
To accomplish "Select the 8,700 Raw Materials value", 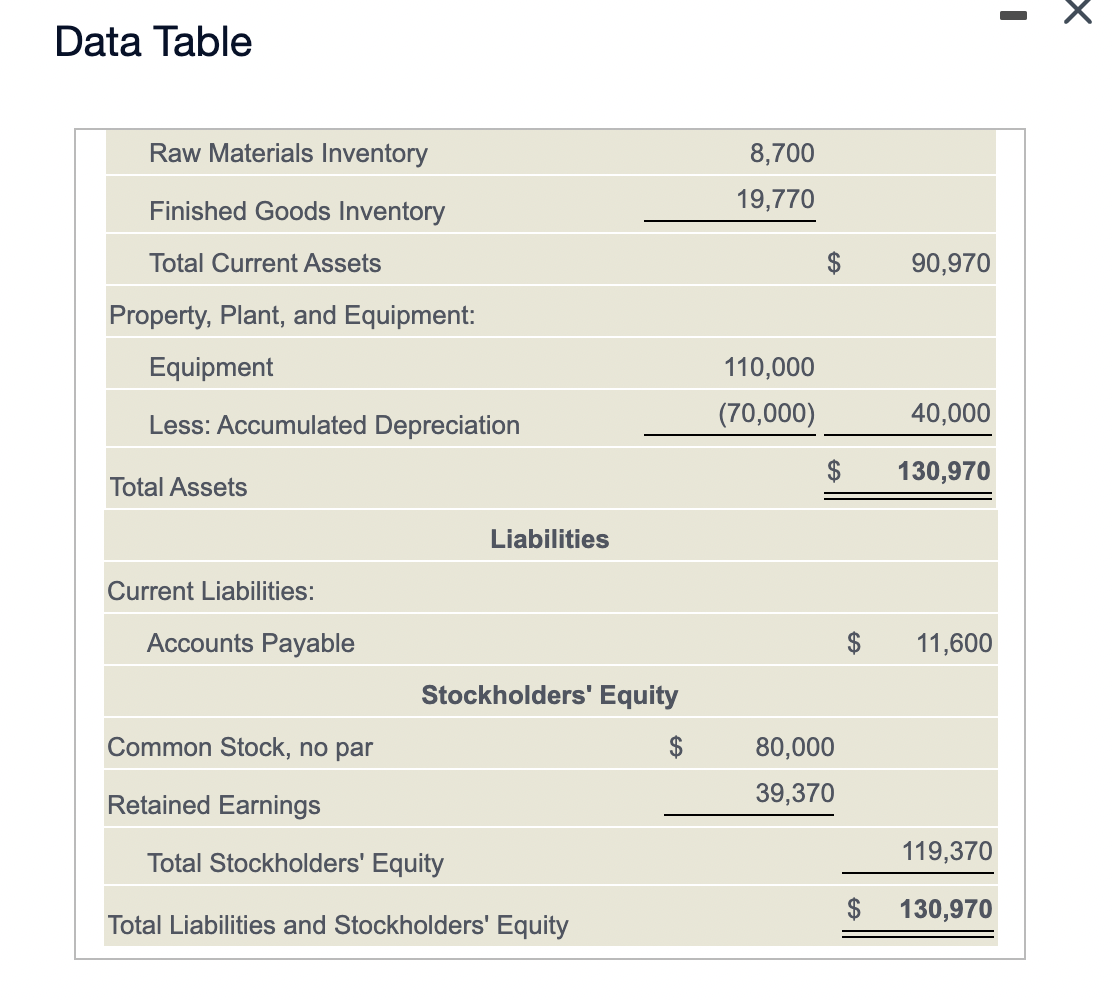I will click(x=781, y=152).
